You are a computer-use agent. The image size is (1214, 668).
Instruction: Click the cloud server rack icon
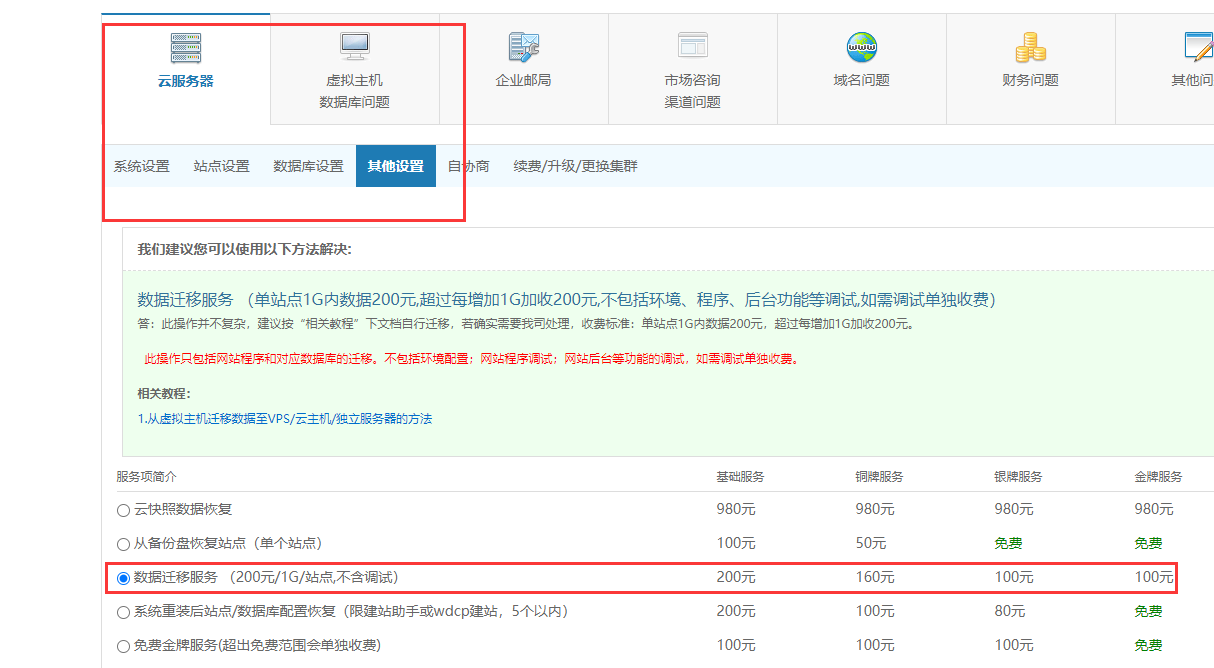(185, 47)
